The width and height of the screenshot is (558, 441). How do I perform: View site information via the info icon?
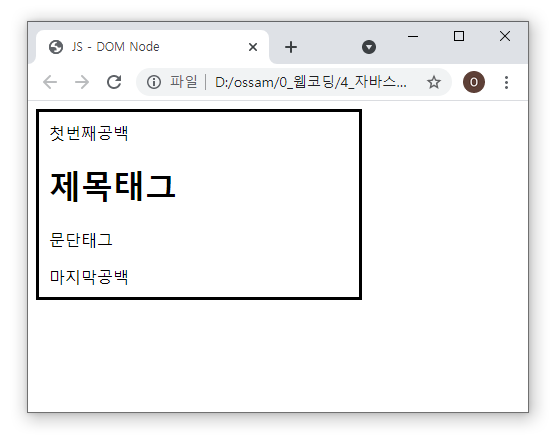pyautogui.click(x=154, y=82)
